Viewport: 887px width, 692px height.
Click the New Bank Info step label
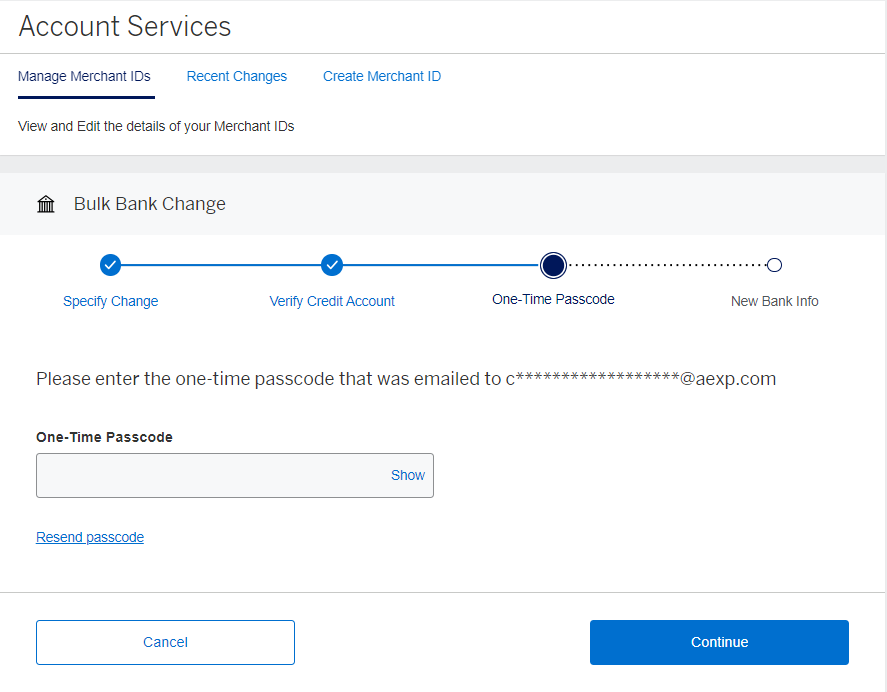click(x=774, y=301)
